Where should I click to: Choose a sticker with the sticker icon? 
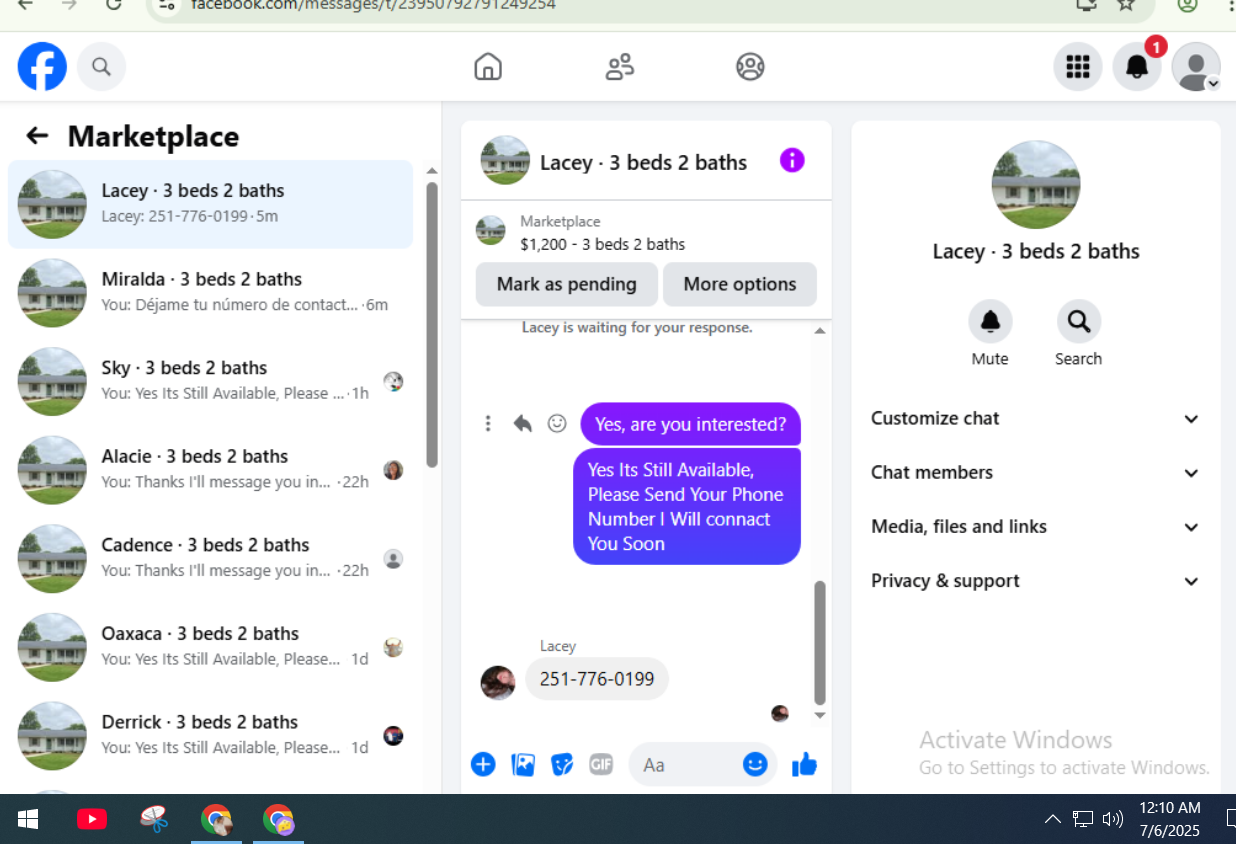tap(562, 765)
